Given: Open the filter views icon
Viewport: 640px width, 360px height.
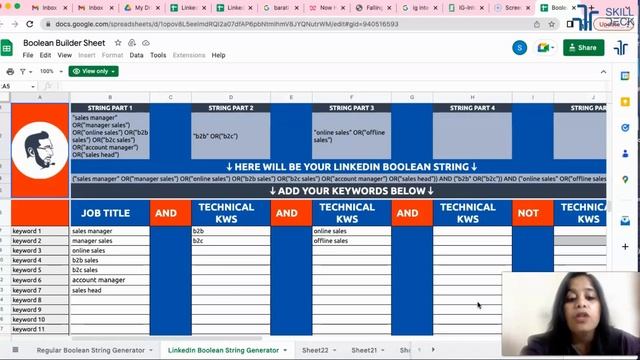Looking at the screenshot, I should click(24, 71).
